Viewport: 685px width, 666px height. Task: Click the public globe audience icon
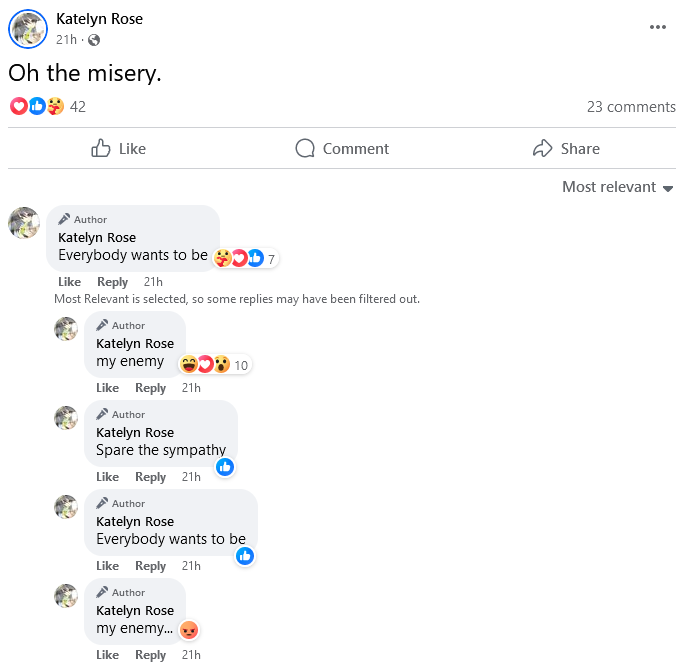pos(94,40)
